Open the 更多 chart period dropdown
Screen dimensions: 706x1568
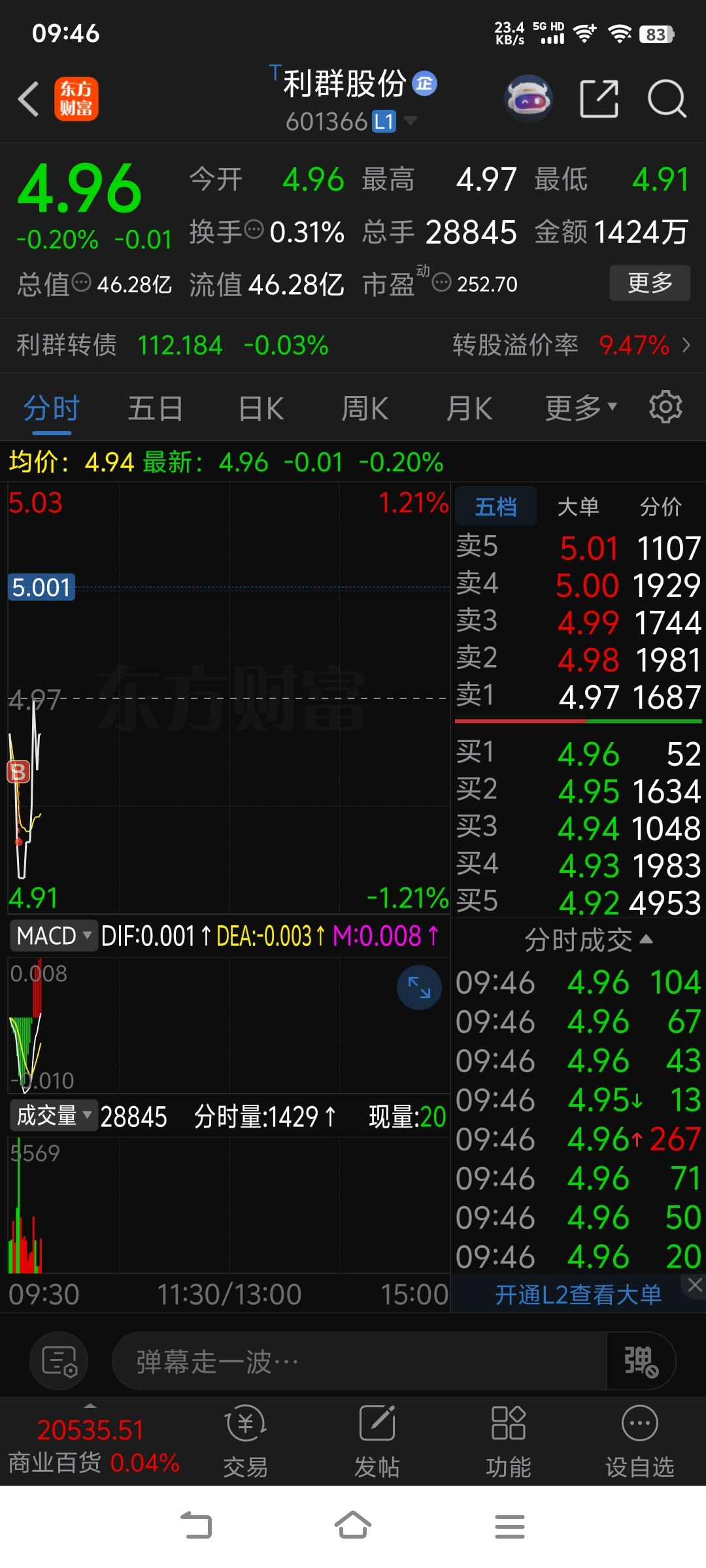pos(580,408)
